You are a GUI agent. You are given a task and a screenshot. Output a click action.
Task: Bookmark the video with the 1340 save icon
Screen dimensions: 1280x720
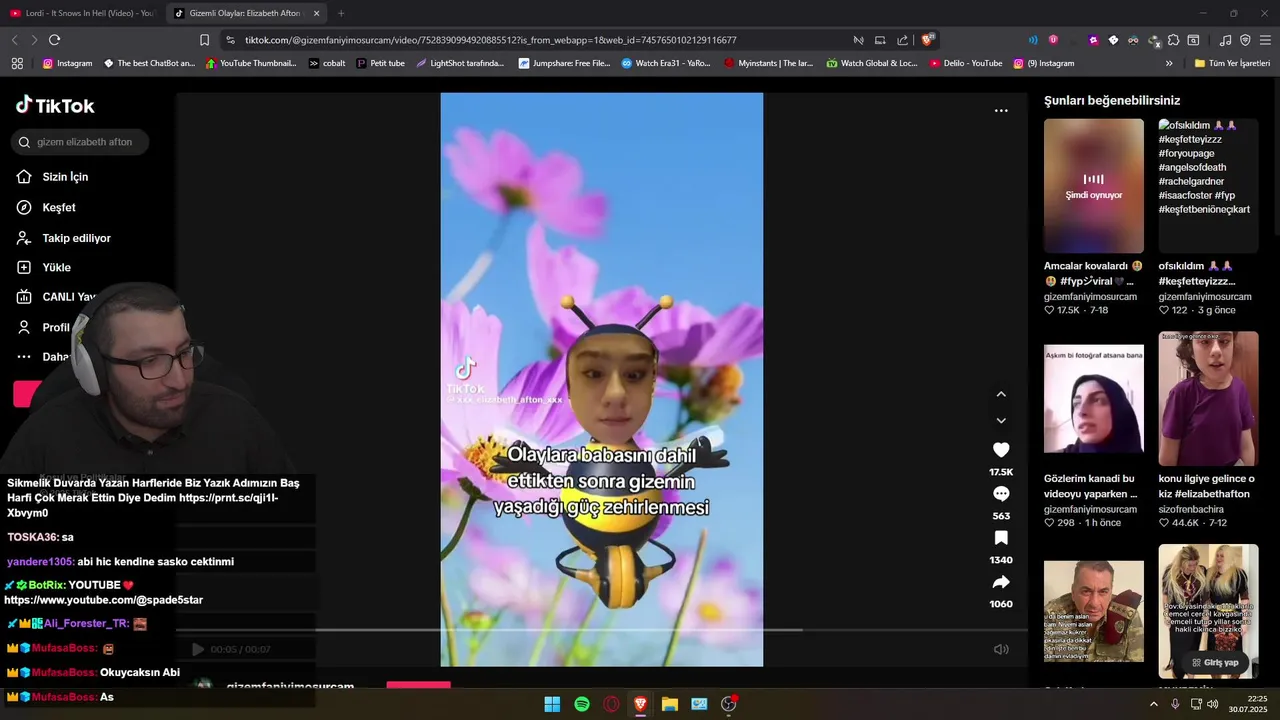pos(1001,538)
